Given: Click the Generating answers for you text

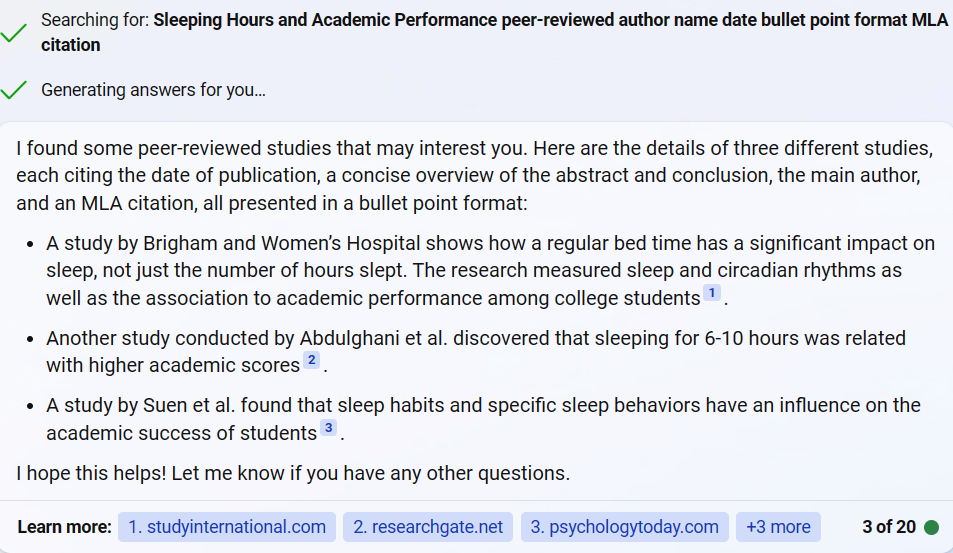Looking at the screenshot, I should tap(153, 90).
